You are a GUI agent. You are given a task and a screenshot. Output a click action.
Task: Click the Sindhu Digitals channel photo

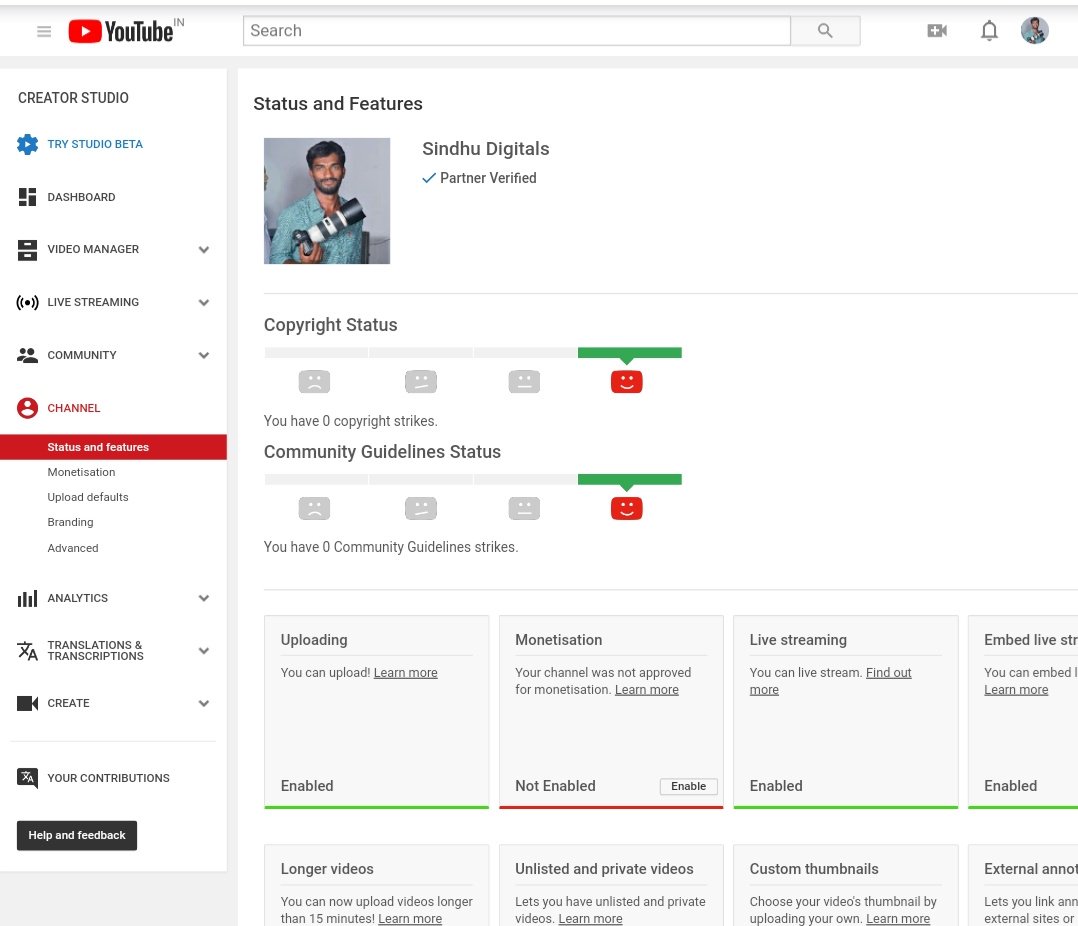(x=327, y=201)
